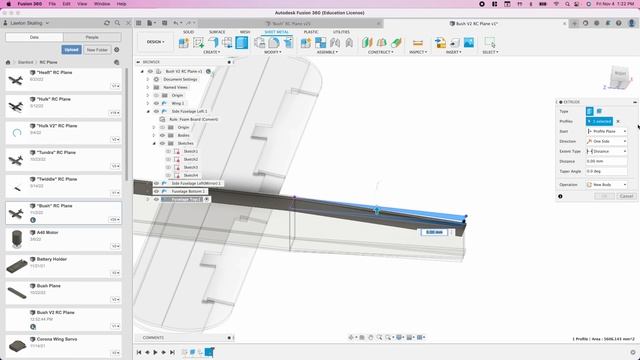Click the New Component icon in Create
This screenshot has height=360, width=640.
pyautogui.click(x=184, y=42)
